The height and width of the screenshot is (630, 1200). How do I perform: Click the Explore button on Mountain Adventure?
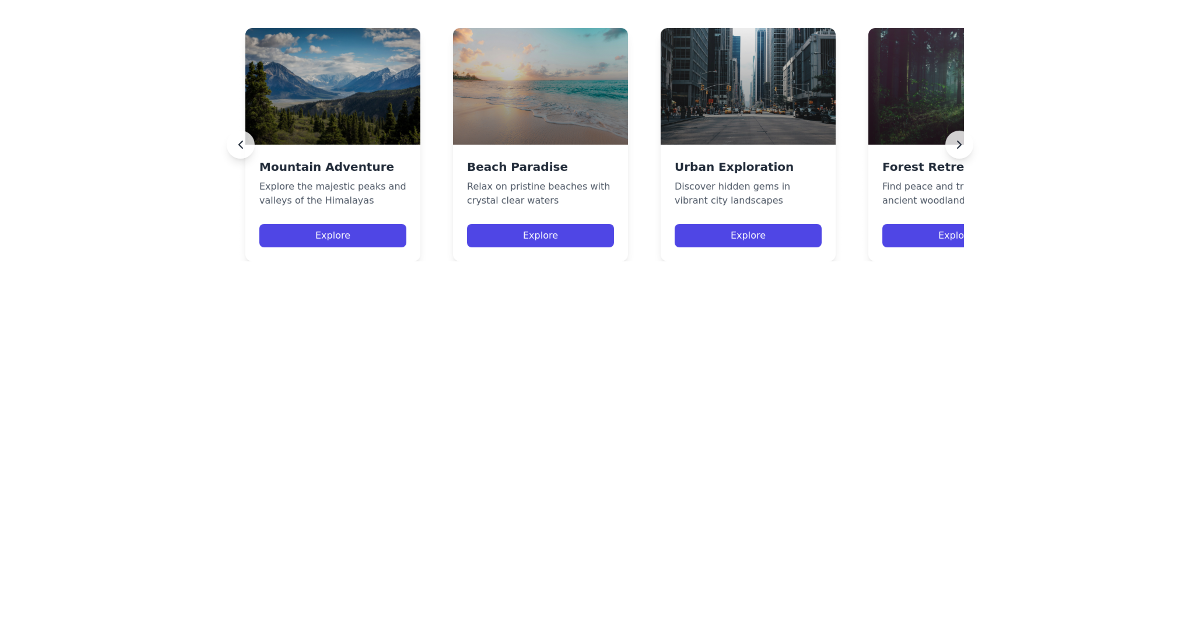click(332, 235)
